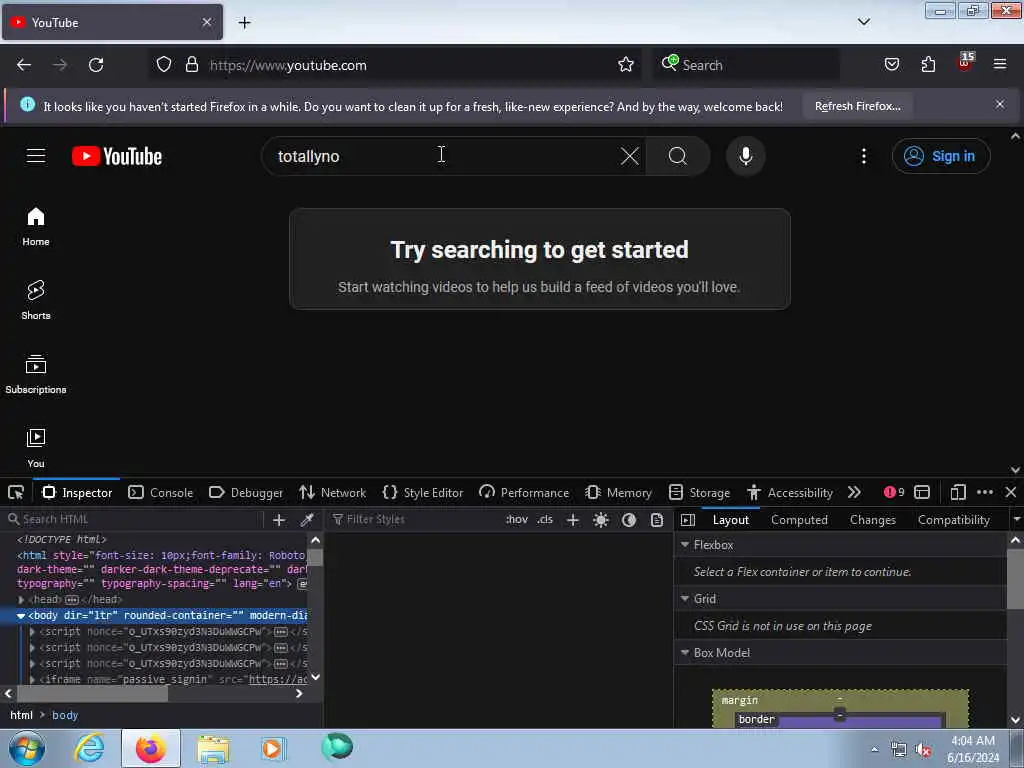The image size is (1024, 768).
Task: Toggle the three-pane inspector layout
Action: click(x=688, y=520)
